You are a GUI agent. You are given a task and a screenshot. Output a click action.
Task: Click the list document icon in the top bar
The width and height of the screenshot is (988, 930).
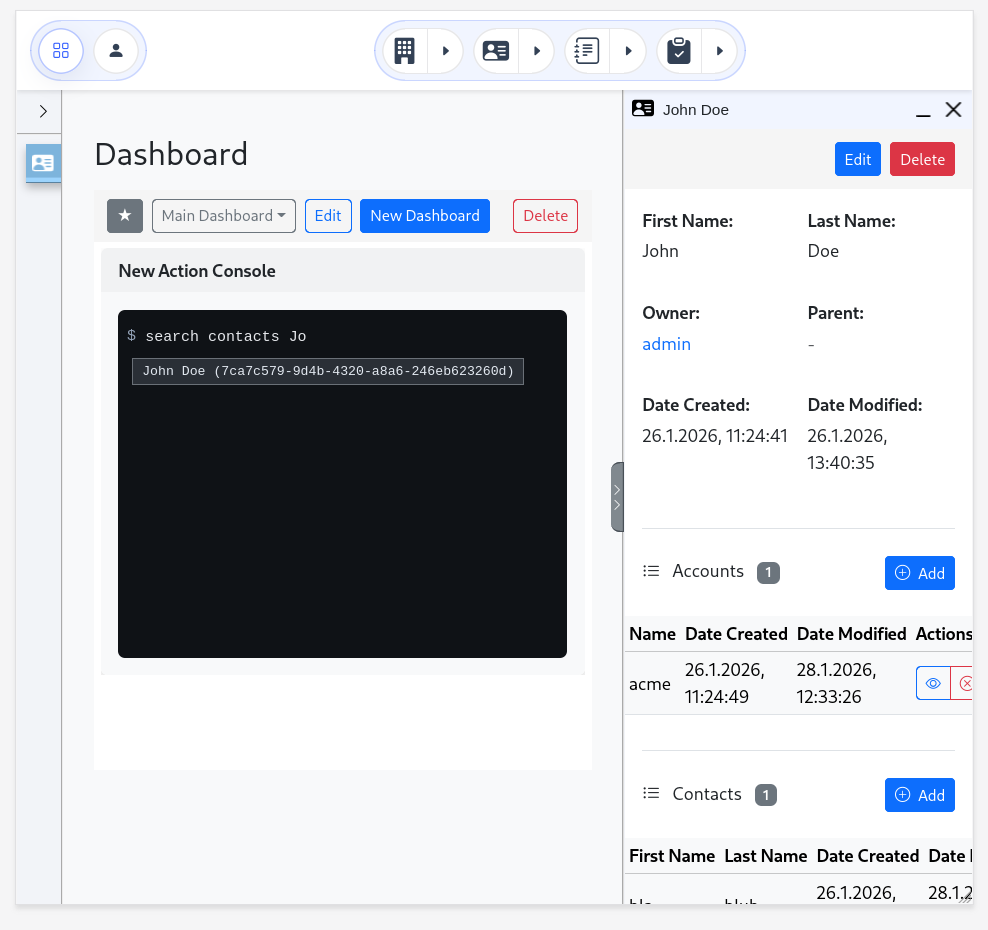tap(587, 50)
